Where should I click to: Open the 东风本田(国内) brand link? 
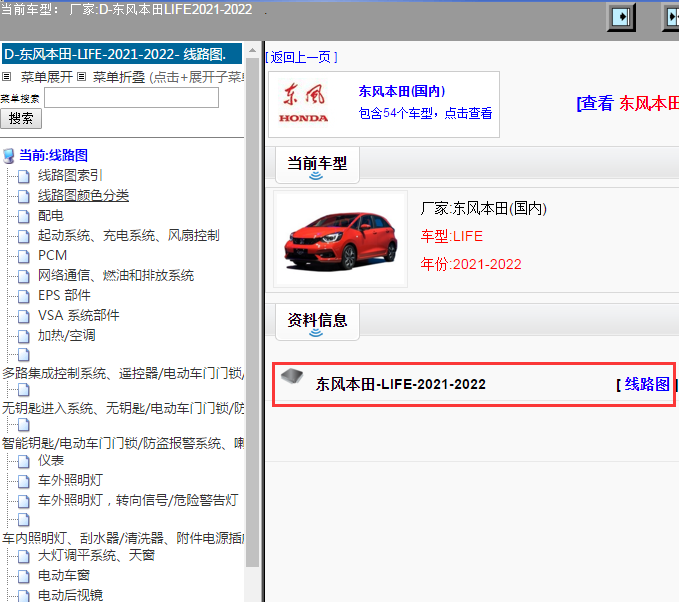click(401, 91)
